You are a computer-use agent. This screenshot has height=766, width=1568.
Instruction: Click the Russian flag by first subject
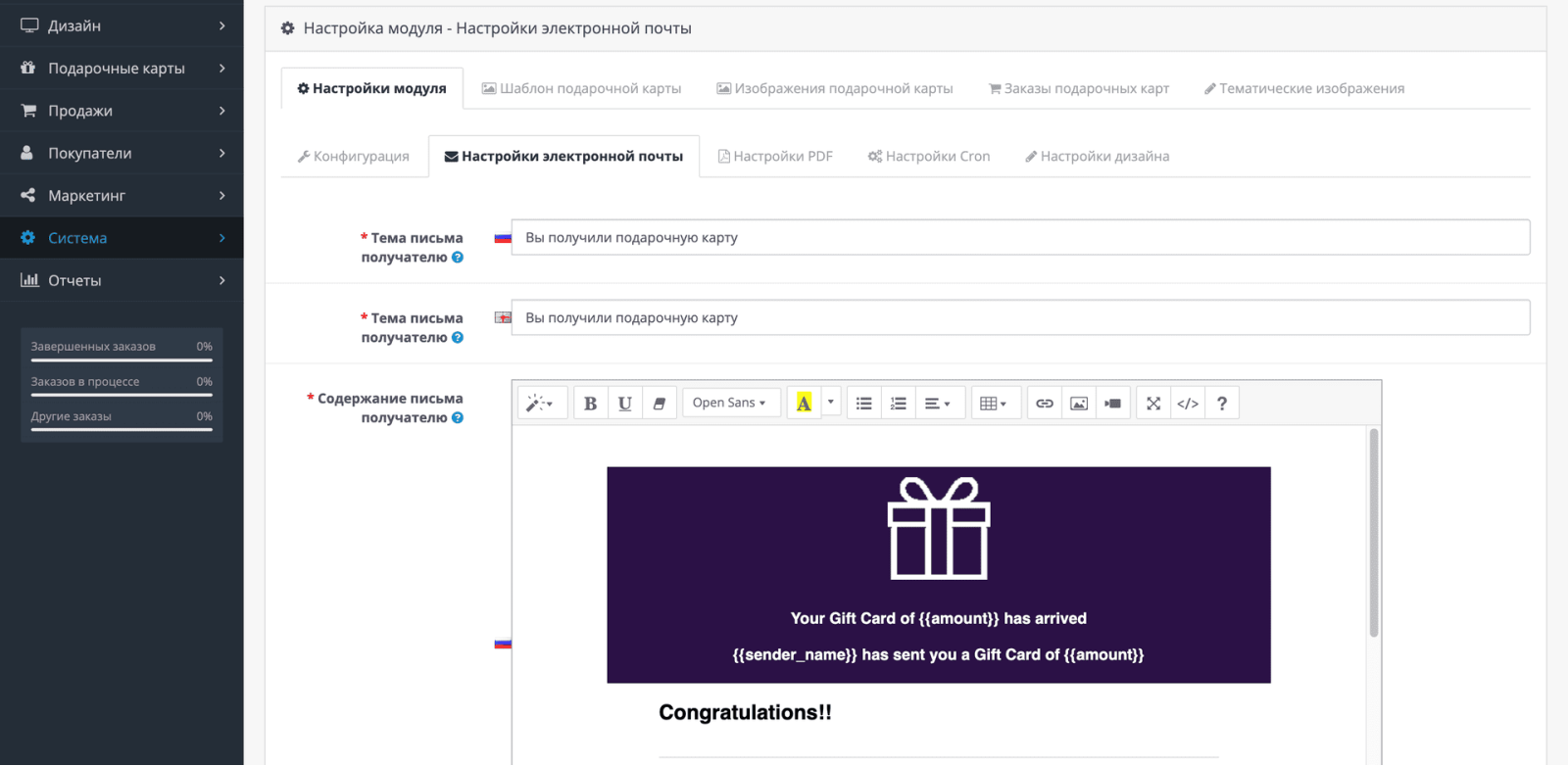click(x=503, y=238)
